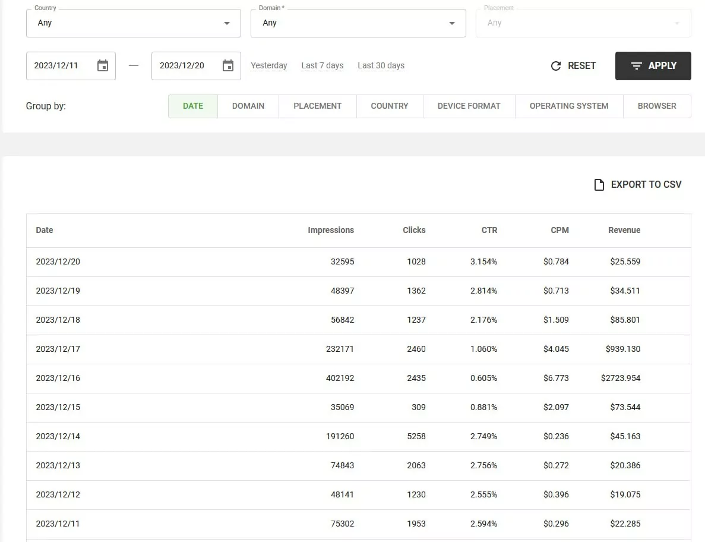Click the filter icon on Apply button
The image size is (705, 542).
pos(636,66)
